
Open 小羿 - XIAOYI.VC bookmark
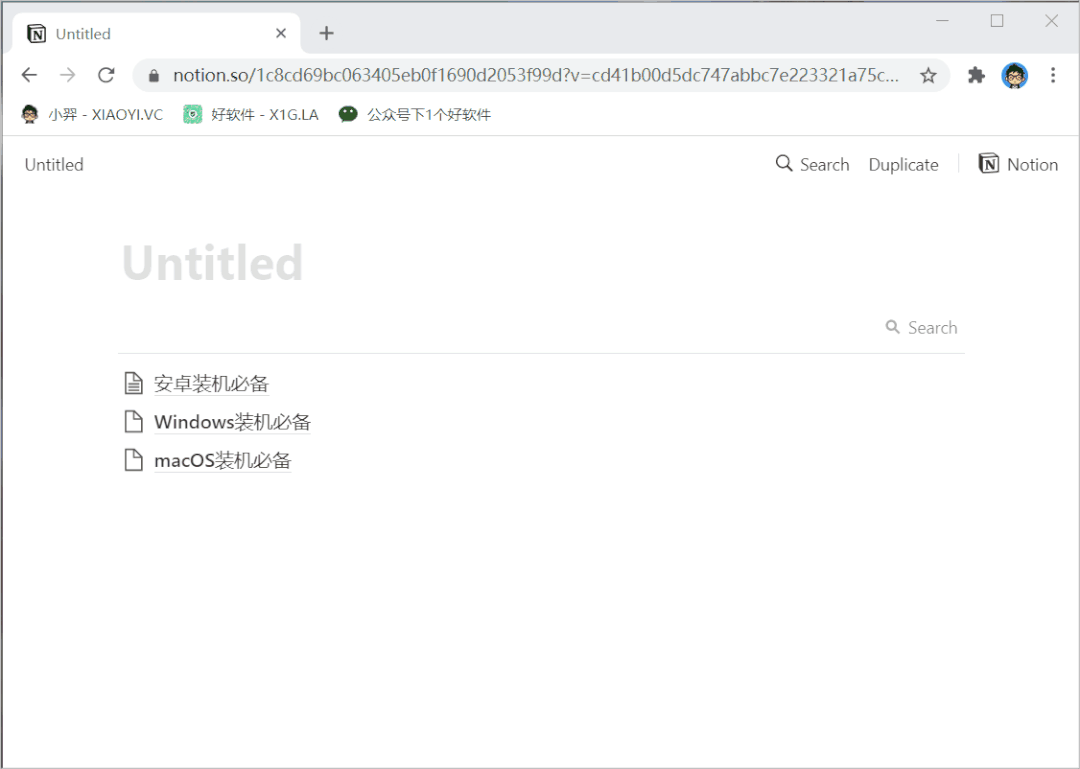click(x=92, y=114)
